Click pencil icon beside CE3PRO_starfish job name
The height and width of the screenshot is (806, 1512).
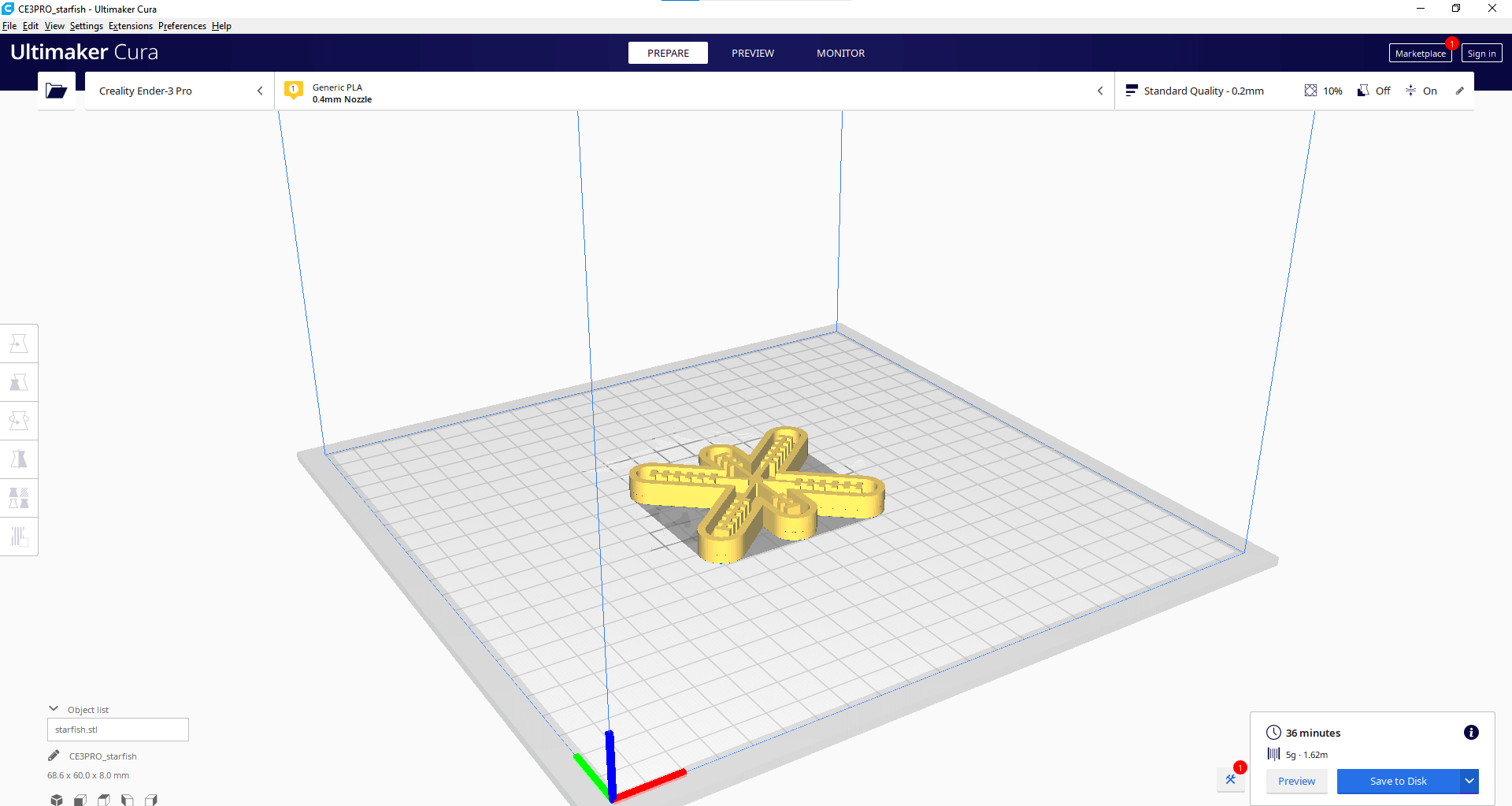point(54,756)
